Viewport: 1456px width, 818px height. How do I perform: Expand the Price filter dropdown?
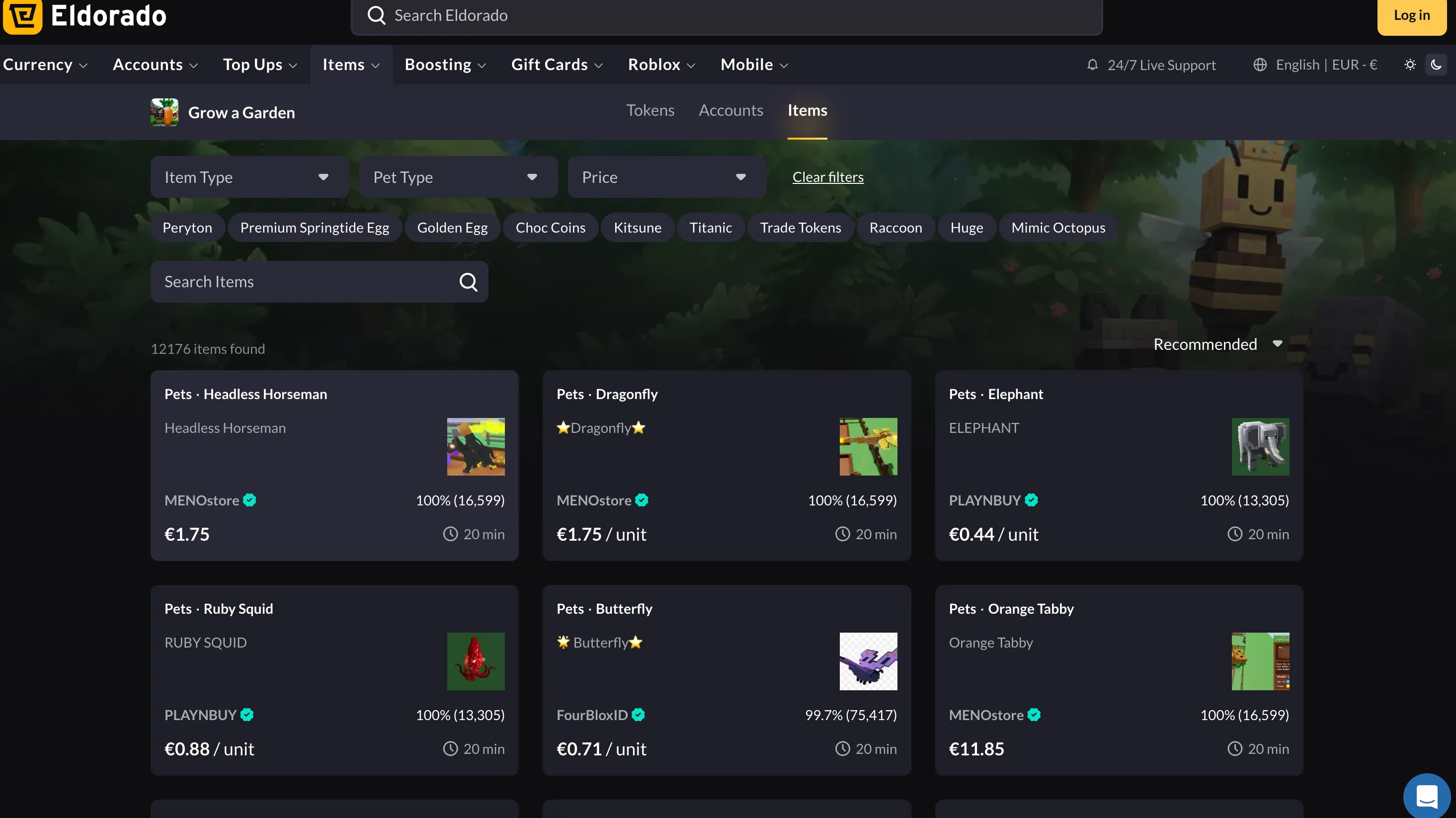coord(666,177)
